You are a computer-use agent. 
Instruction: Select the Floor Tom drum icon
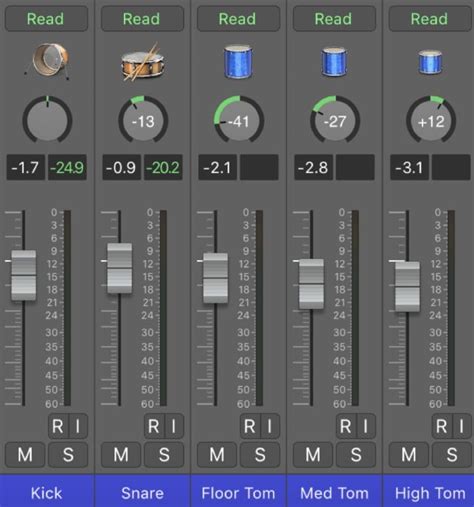(238, 62)
